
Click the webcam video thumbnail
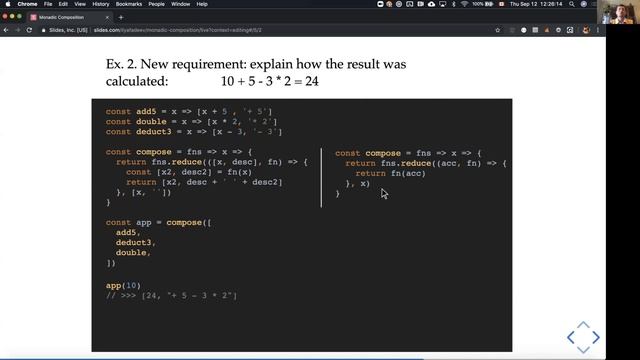click(x=618, y=12)
